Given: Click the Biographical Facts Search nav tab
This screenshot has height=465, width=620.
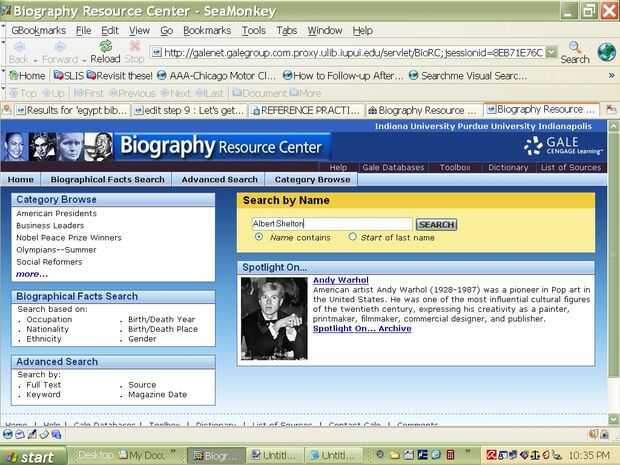Looking at the screenshot, I should (x=107, y=180).
